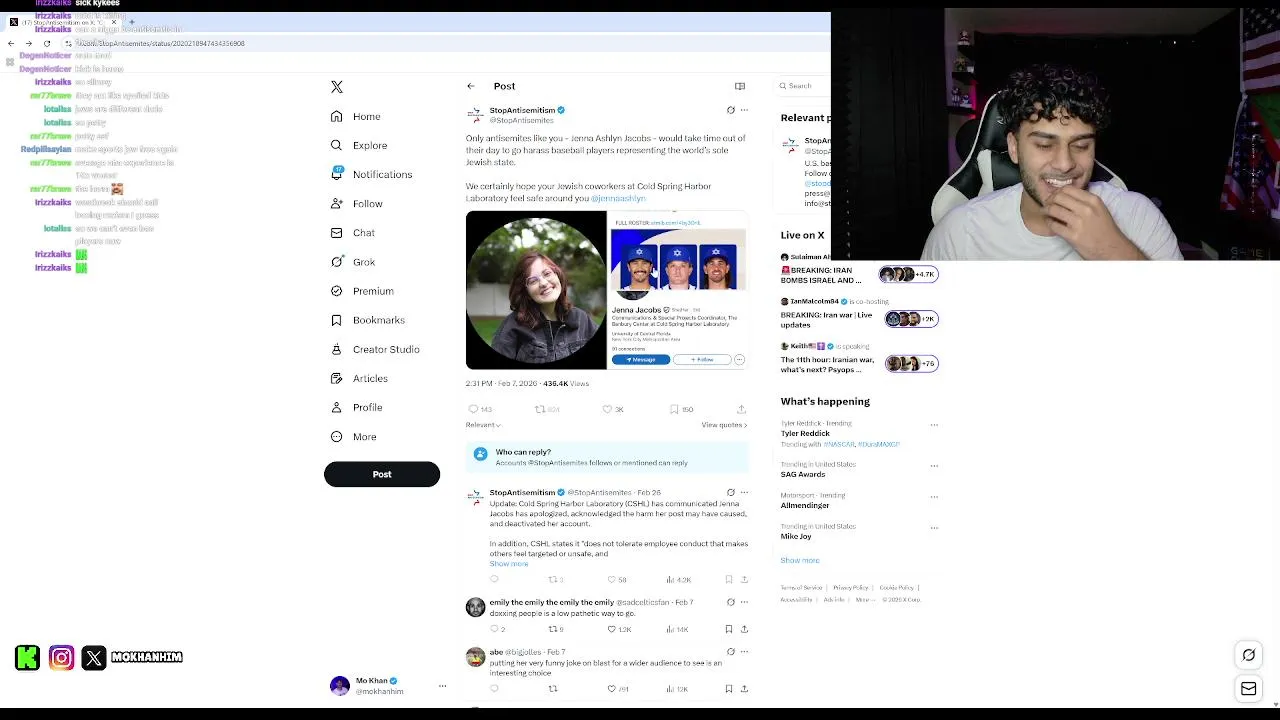
Task: Click the #NASCAR hashtag link
Action: click(839, 444)
